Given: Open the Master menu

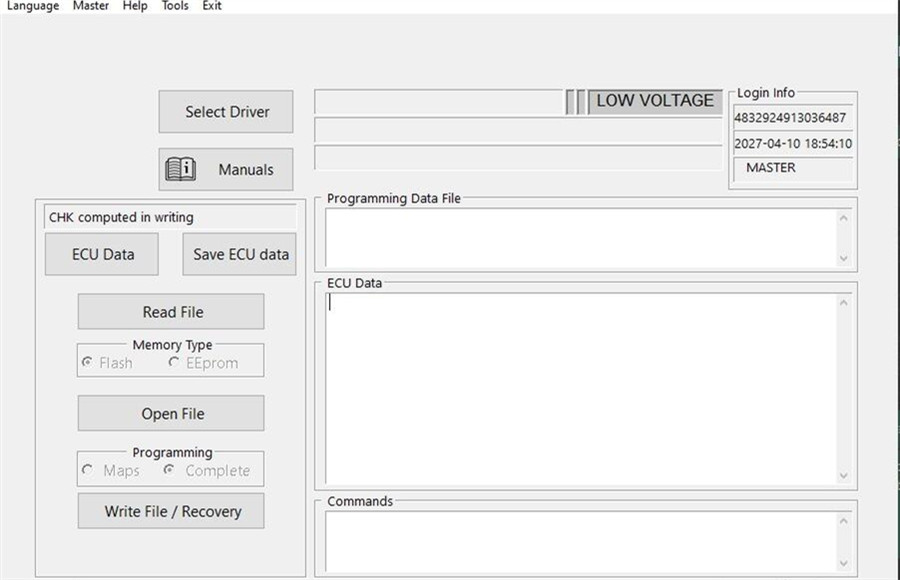Looking at the screenshot, I should [x=91, y=6].
